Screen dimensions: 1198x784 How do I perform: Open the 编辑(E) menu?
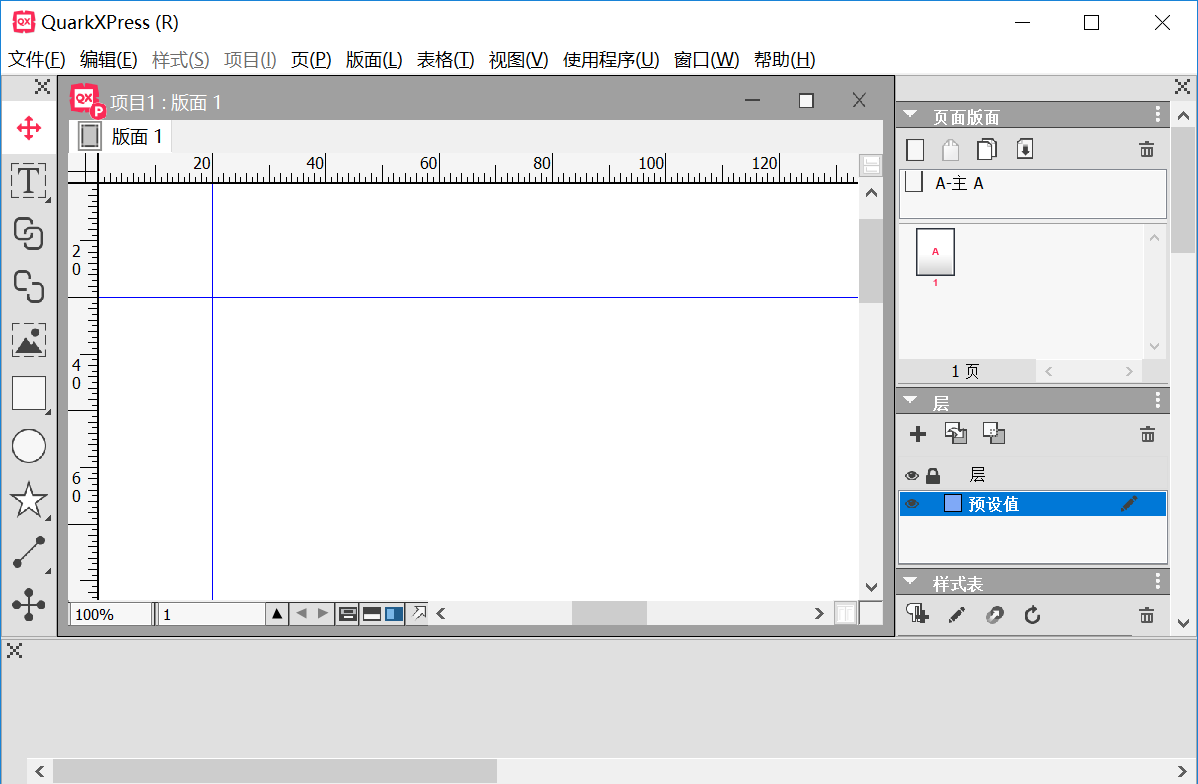(108, 60)
